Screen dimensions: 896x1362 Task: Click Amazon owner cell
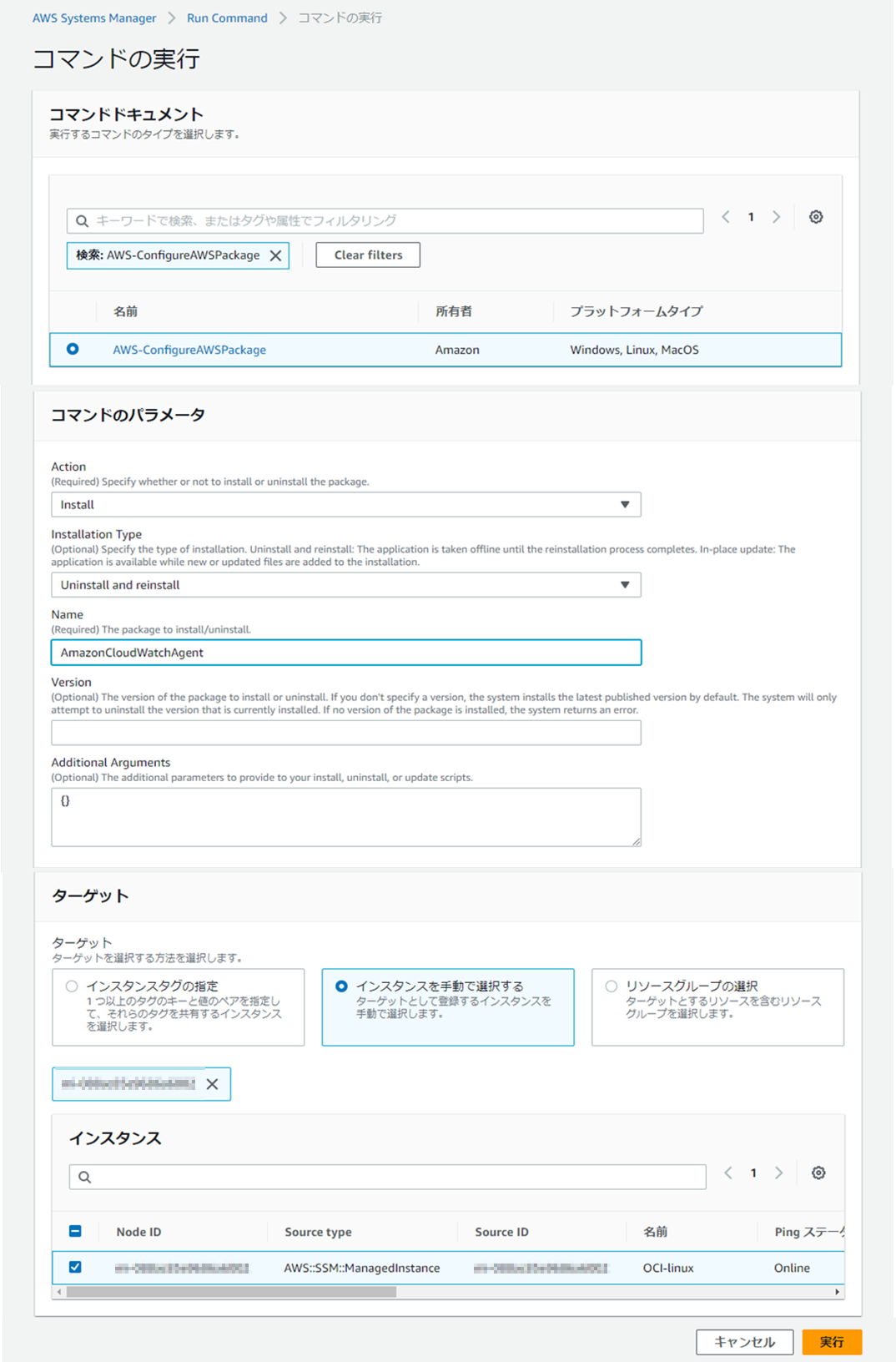pyautogui.click(x=457, y=350)
